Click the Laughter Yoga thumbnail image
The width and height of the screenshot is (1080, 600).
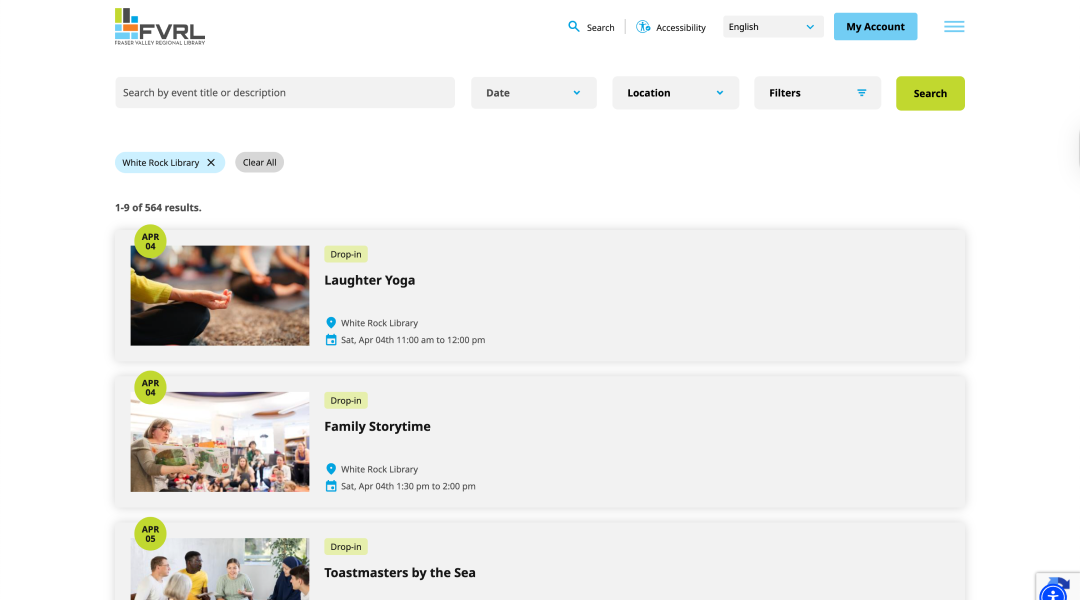click(x=220, y=296)
